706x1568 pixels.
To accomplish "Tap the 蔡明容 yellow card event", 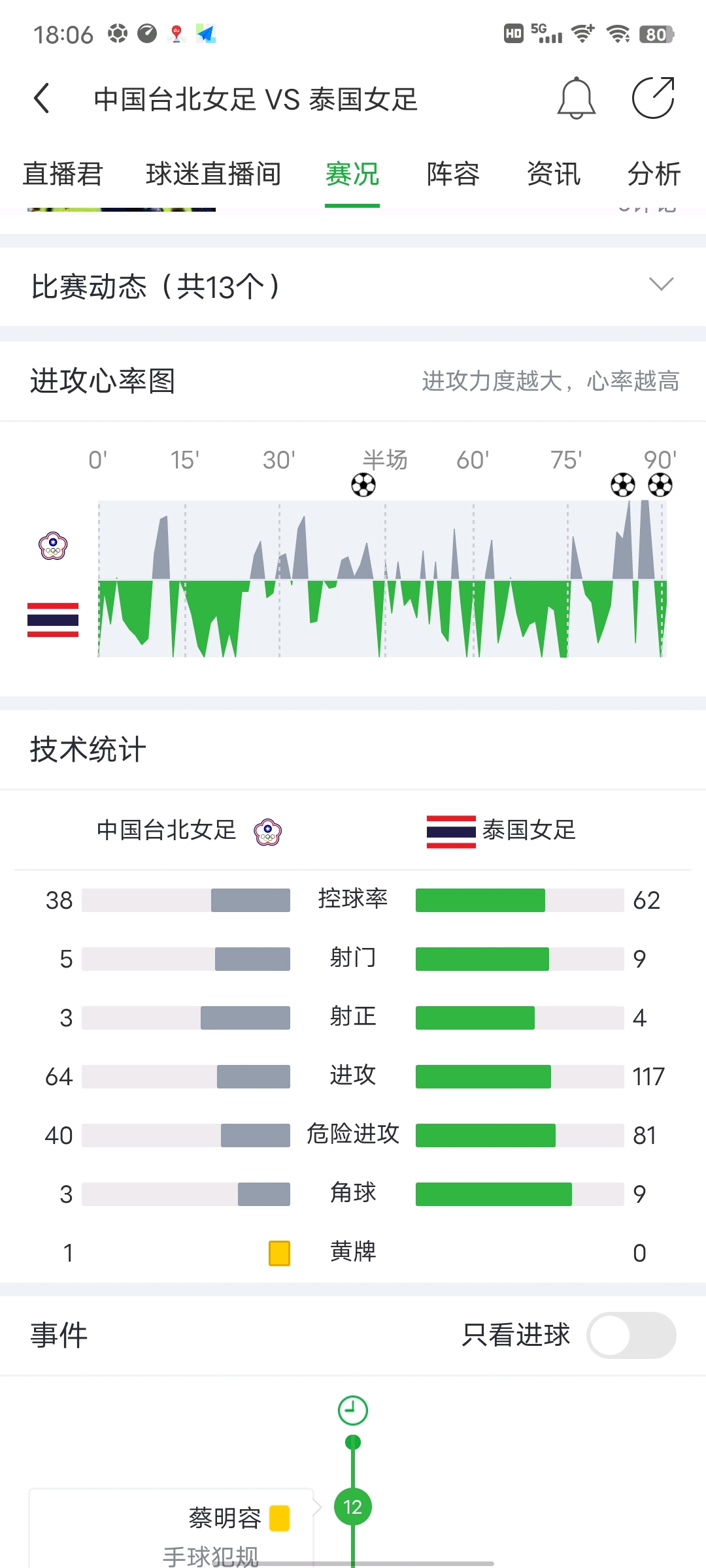I will pos(171,1528).
